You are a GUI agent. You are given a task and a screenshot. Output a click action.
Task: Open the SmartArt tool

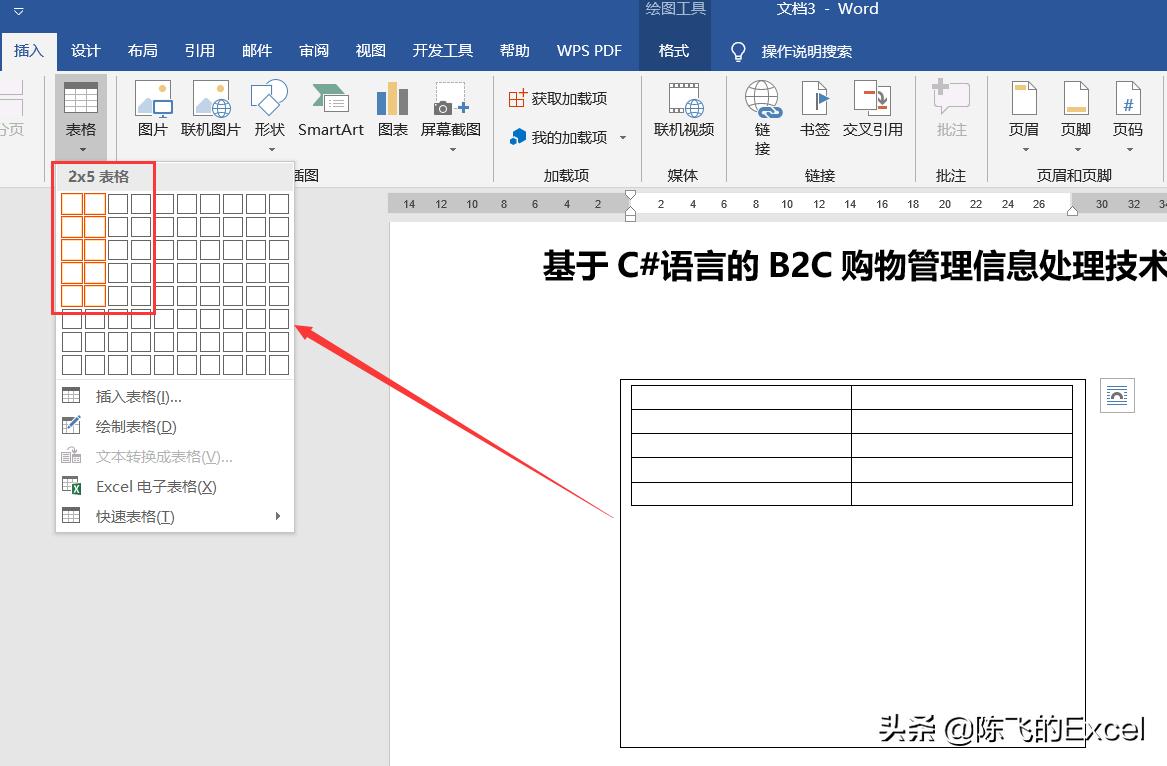coord(330,112)
